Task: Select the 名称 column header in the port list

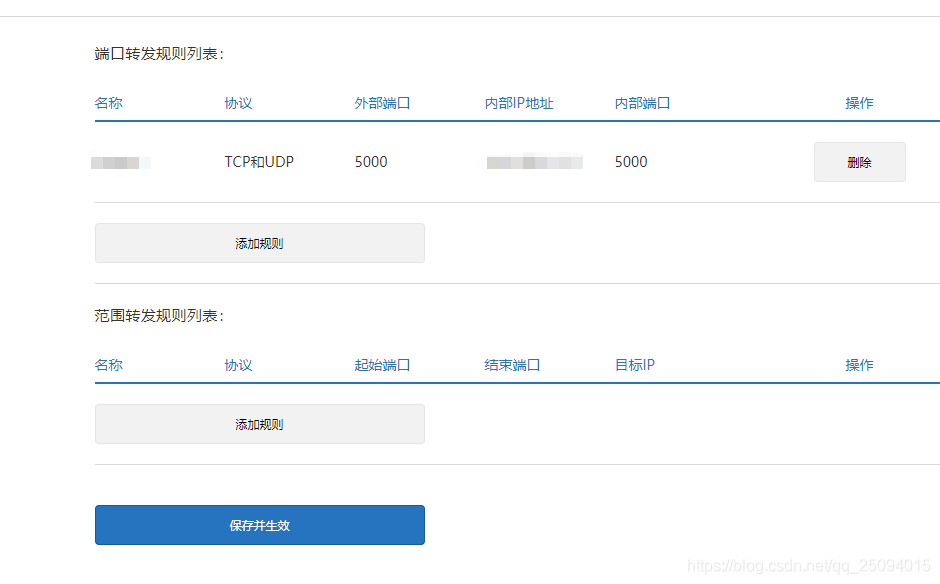Action: 108,103
